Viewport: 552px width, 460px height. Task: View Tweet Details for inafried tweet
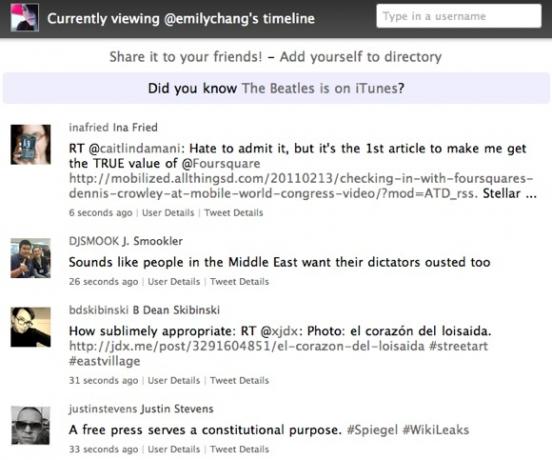click(x=234, y=213)
